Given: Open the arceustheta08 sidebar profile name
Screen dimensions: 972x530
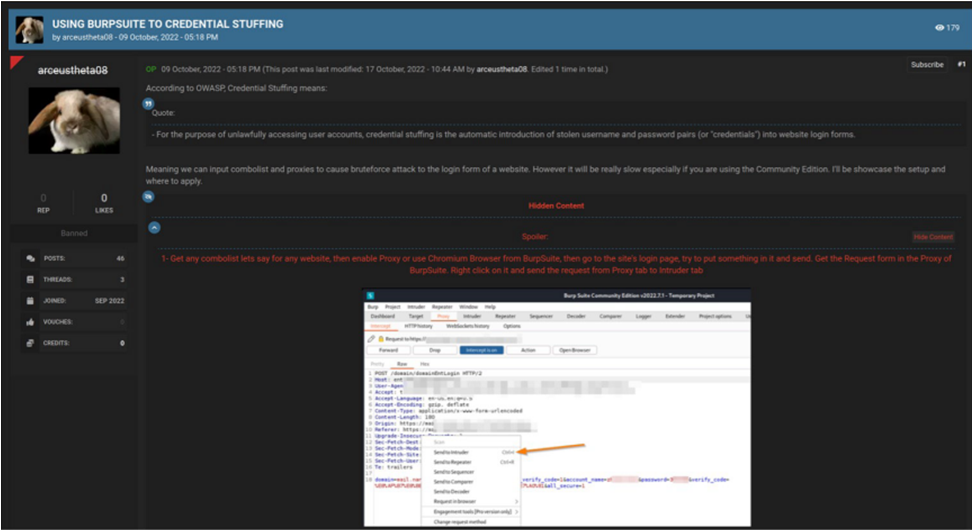Looking at the screenshot, I should click(x=73, y=71).
